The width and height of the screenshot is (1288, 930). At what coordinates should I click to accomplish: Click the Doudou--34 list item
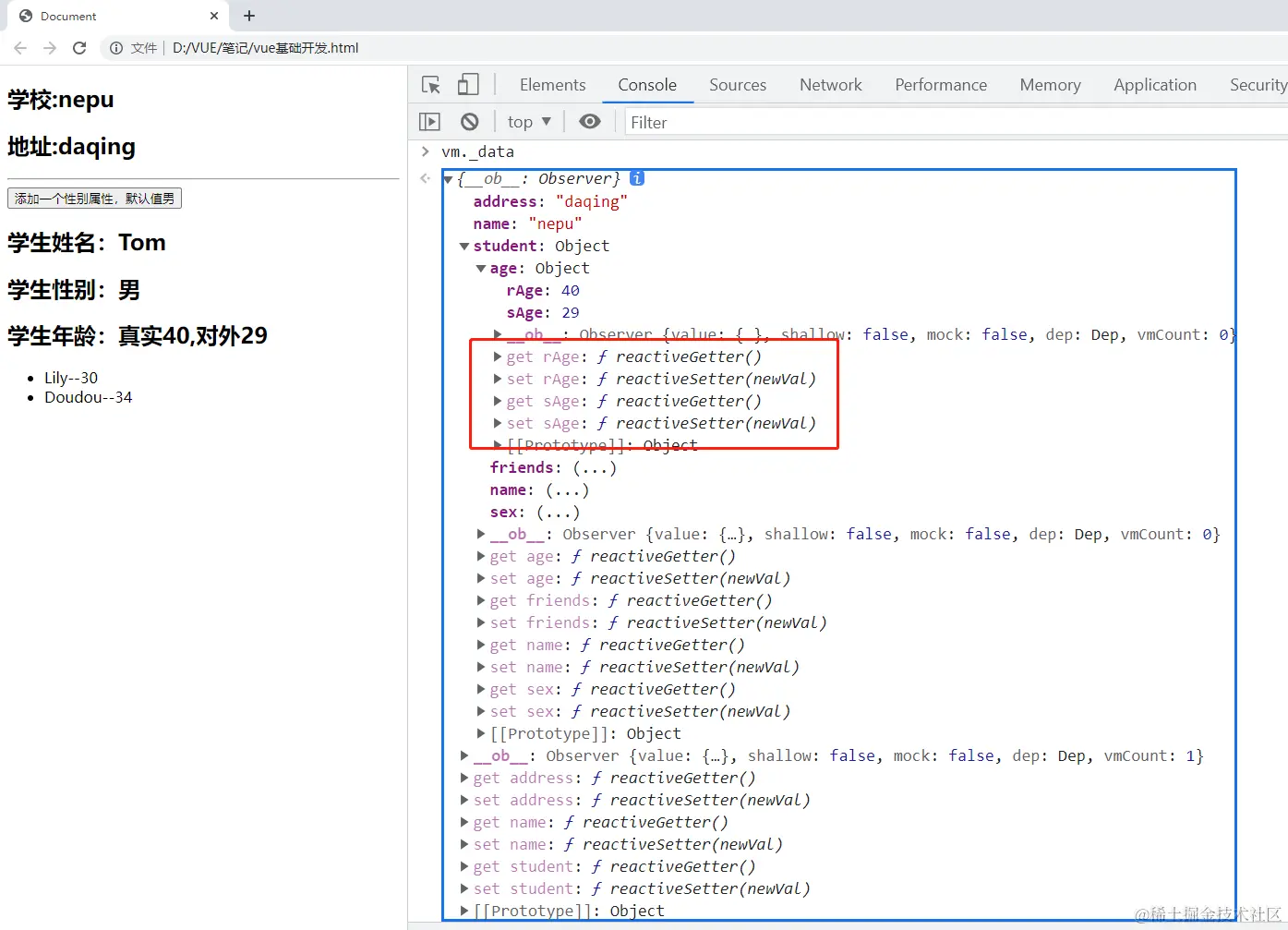[89, 397]
